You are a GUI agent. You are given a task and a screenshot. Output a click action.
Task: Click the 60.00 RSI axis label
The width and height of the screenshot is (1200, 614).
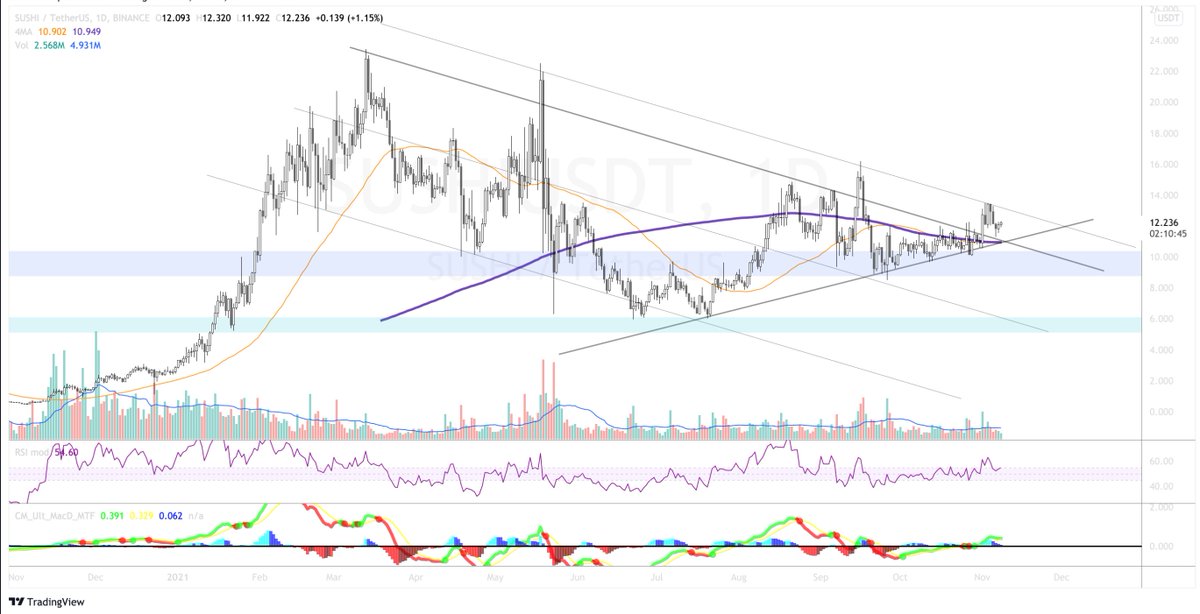(x=1162, y=462)
